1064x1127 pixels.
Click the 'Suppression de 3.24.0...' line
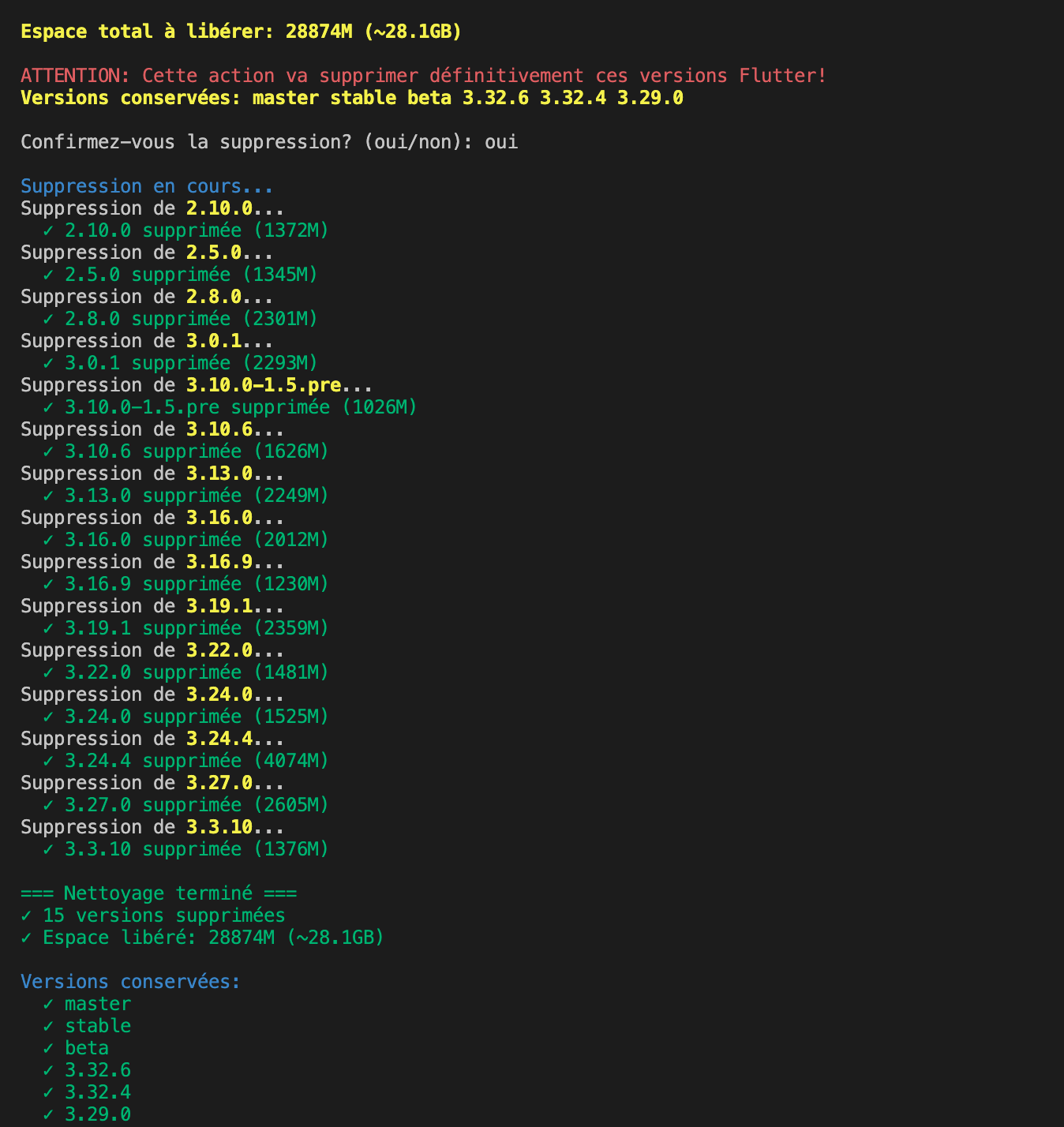(x=152, y=695)
